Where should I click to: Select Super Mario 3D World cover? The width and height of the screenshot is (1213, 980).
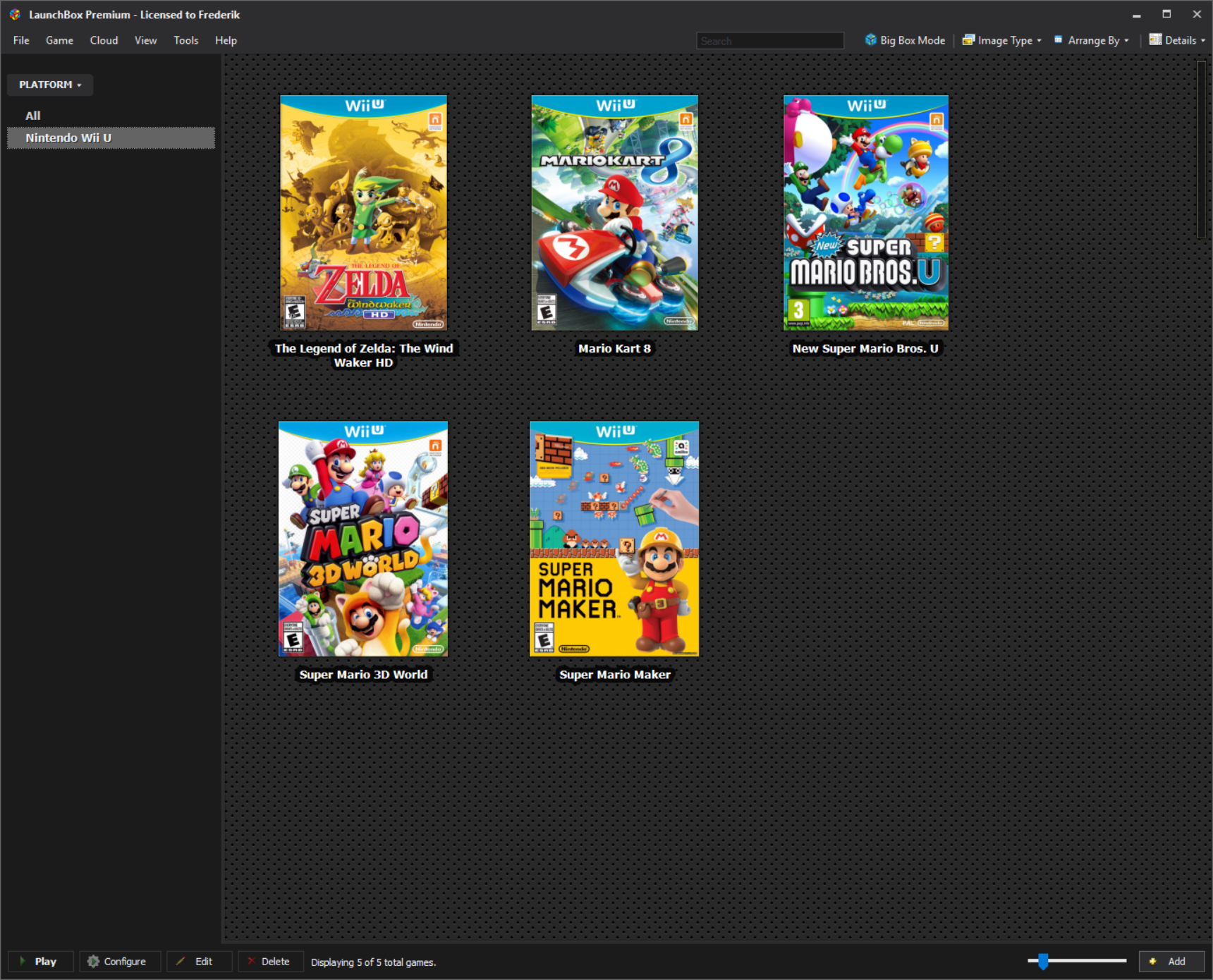click(363, 539)
